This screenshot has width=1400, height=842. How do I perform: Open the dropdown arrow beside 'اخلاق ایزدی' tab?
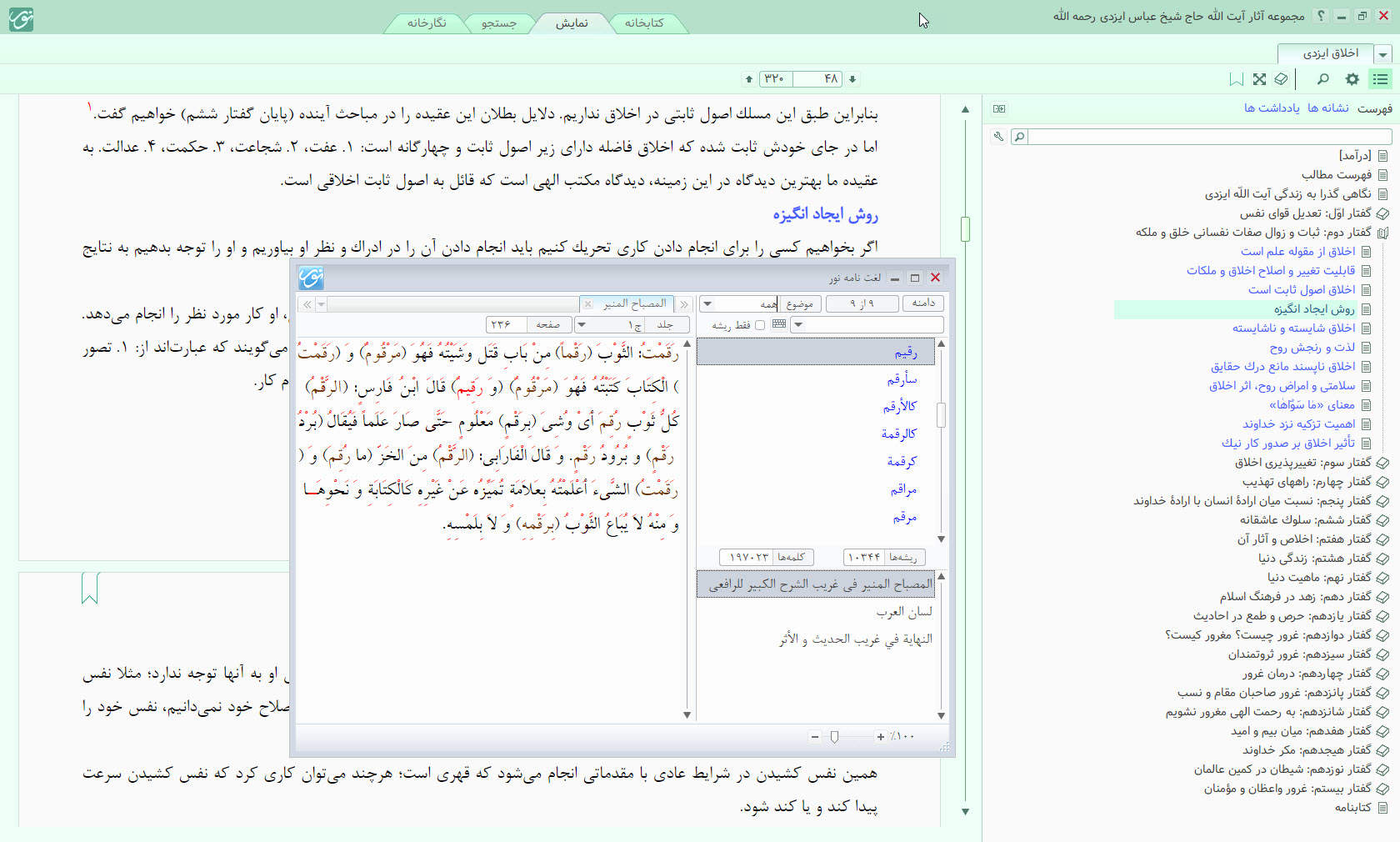[x=1383, y=54]
